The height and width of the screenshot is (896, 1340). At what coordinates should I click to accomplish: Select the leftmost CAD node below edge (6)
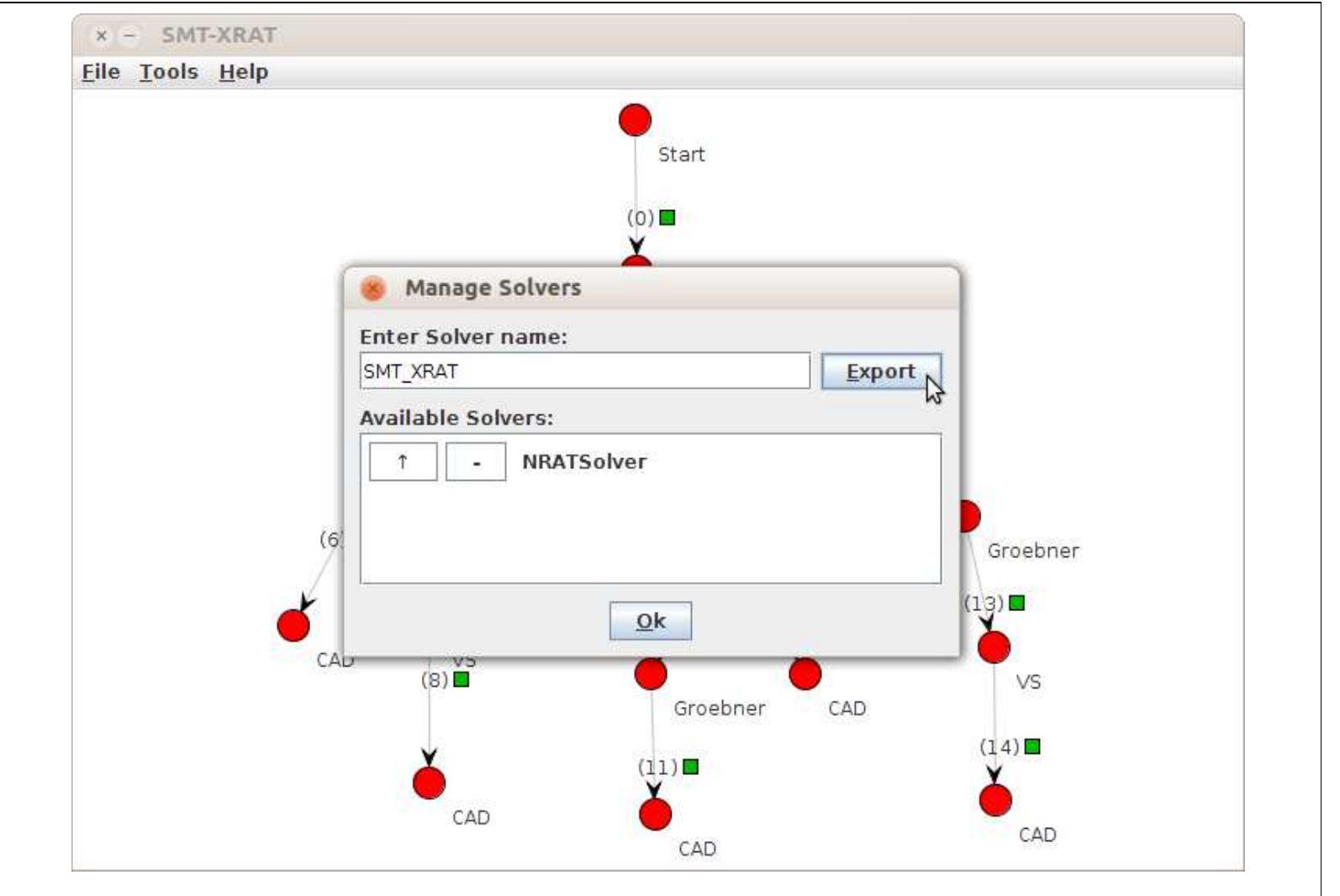tap(293, 625)
